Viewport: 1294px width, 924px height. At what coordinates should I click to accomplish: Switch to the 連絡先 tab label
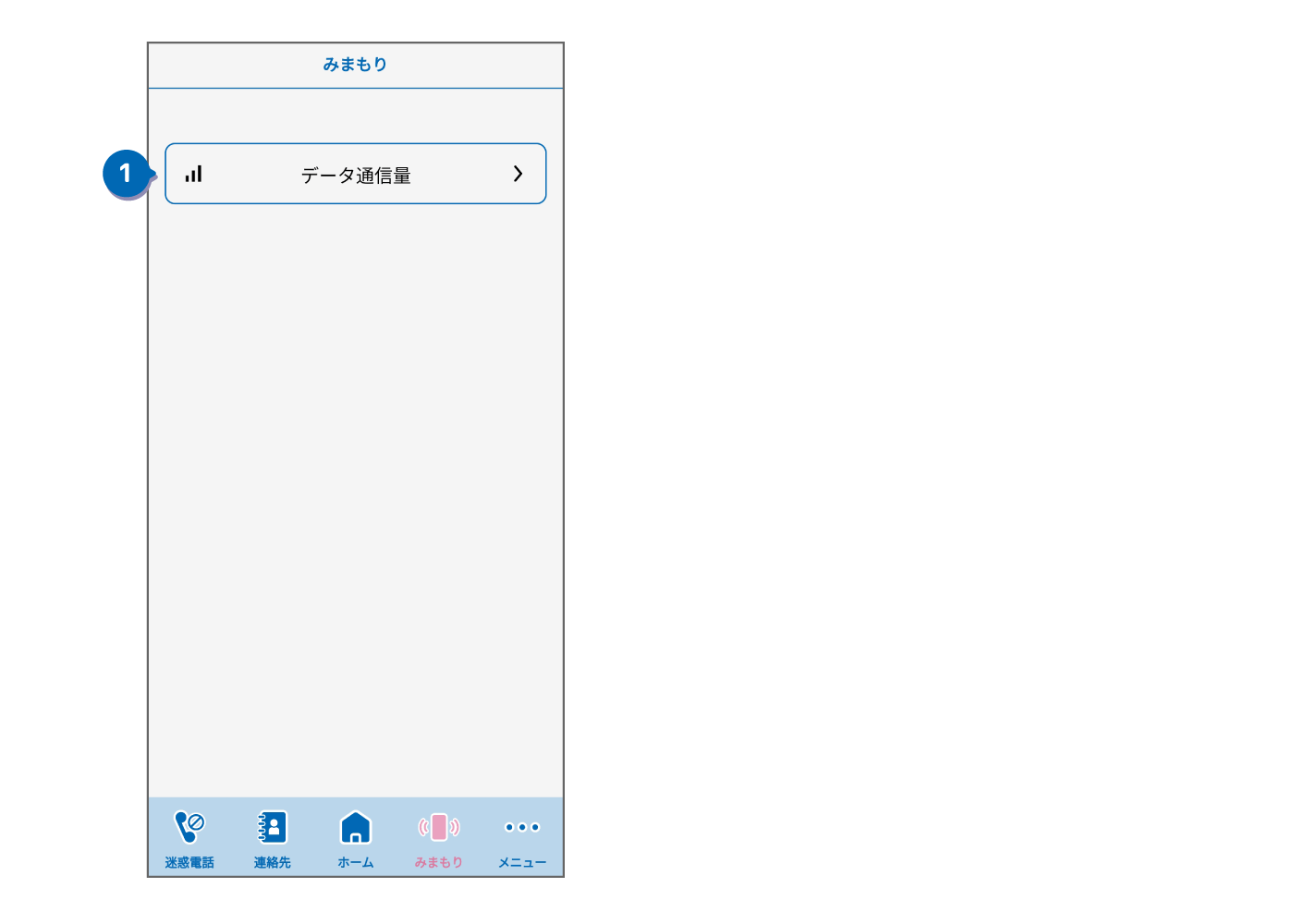click(273, 862)
